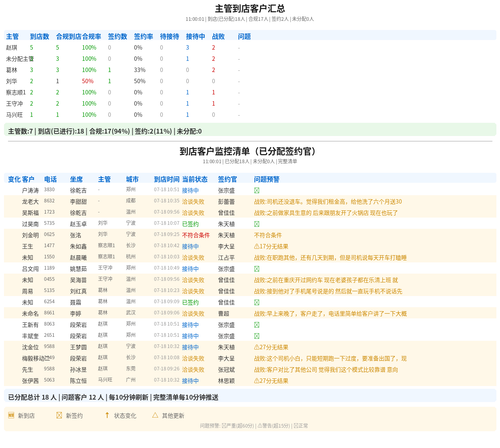Click green normal icon in 过昊商 row
Viewport: 500px width, 448px height.
257,224
